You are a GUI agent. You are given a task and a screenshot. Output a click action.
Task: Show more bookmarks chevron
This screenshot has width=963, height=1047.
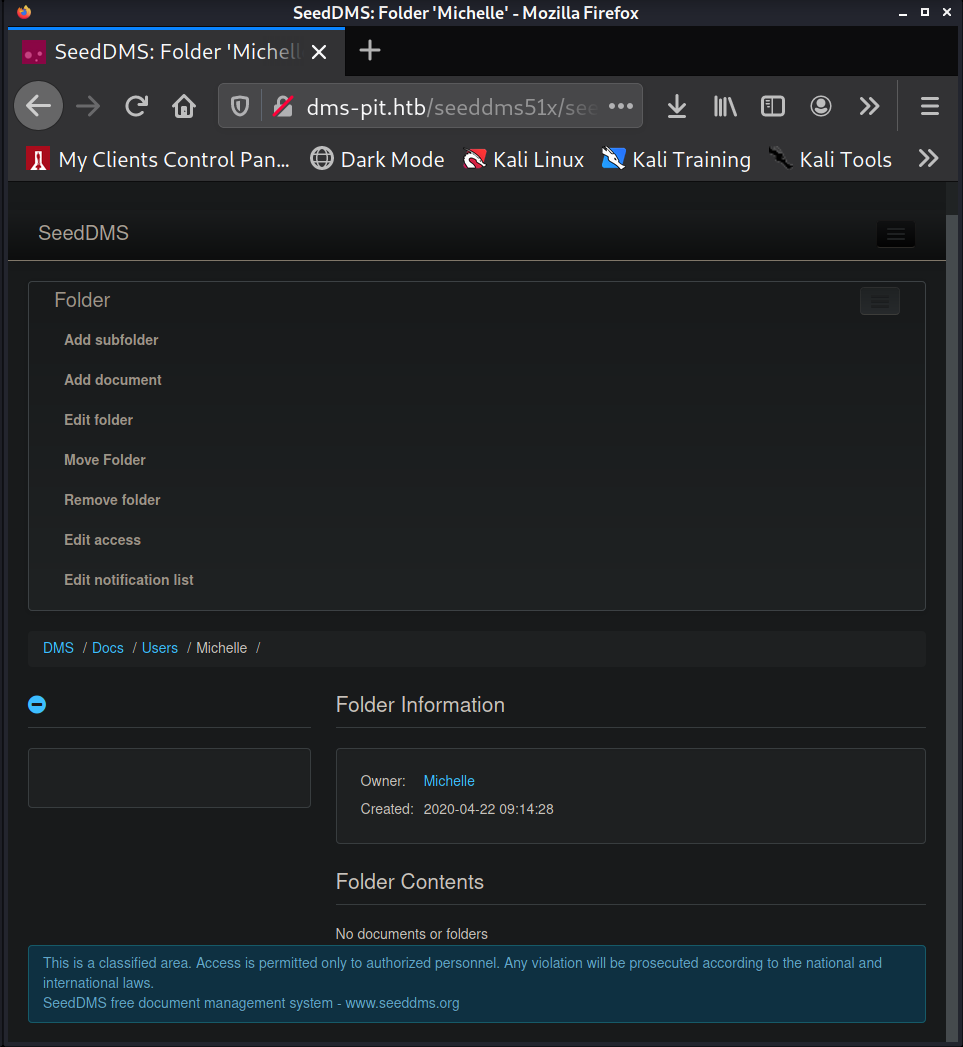coord(928,159)
